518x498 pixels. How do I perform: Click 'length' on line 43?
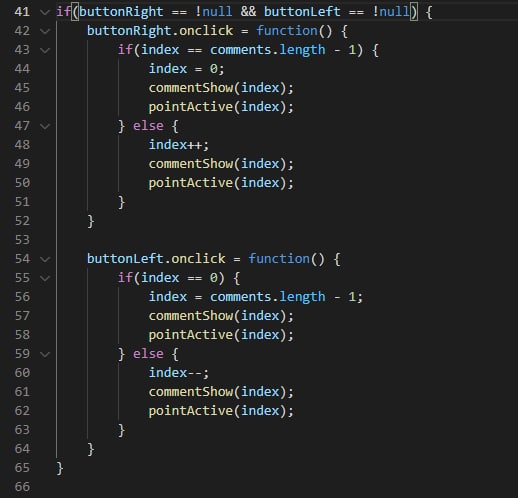[302, 50]
